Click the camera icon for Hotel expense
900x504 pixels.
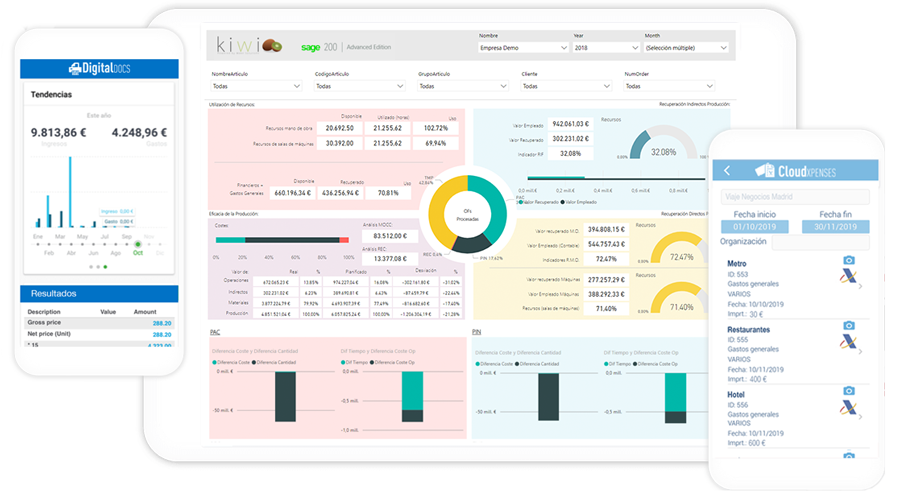point(848,390)
